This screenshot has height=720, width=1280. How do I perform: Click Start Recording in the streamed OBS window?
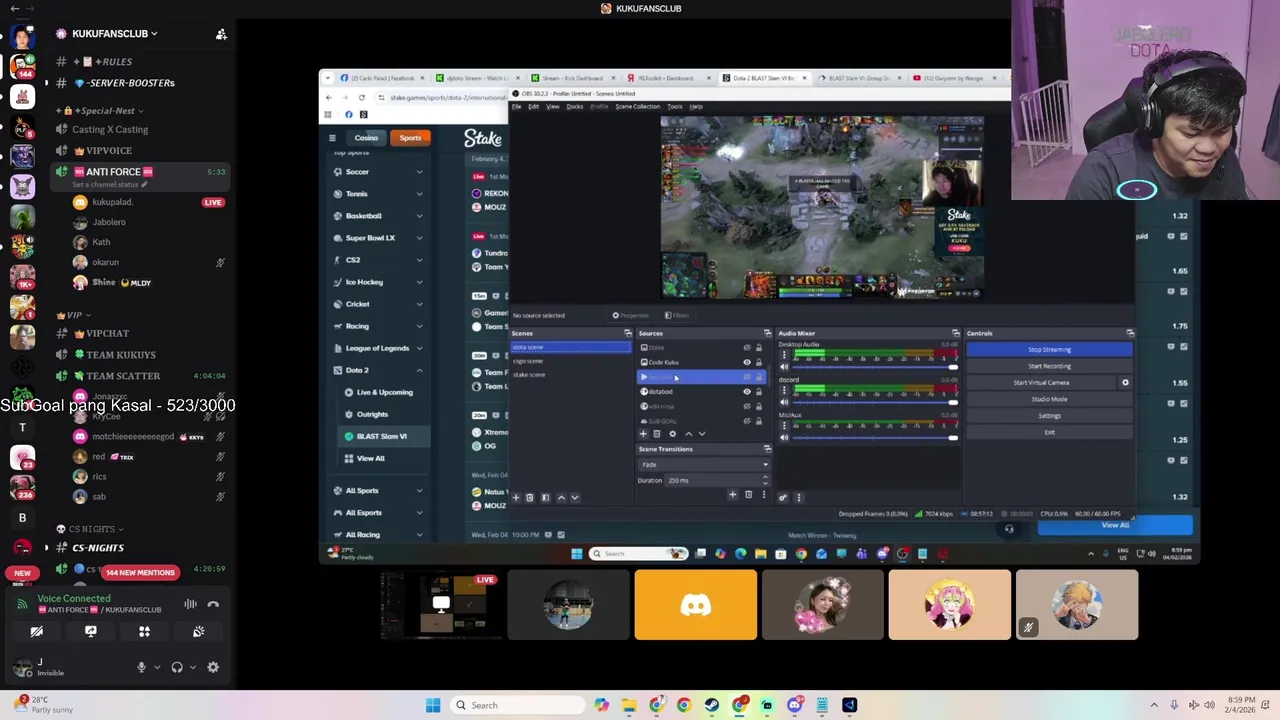click(x=1049, y=366)
